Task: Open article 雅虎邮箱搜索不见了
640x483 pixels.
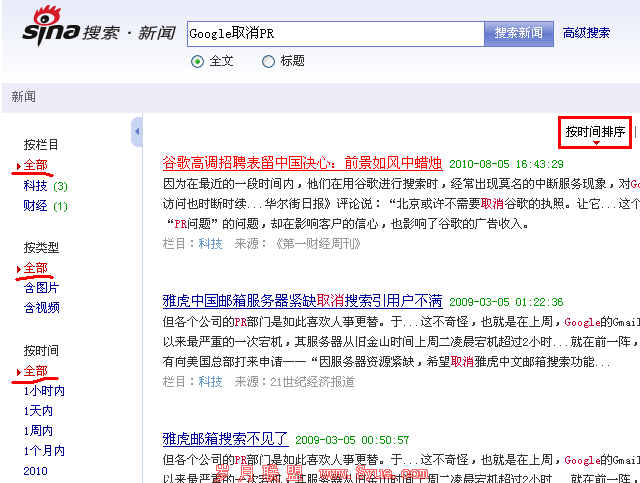Action: pyautogui.click(x=225, y=439)
